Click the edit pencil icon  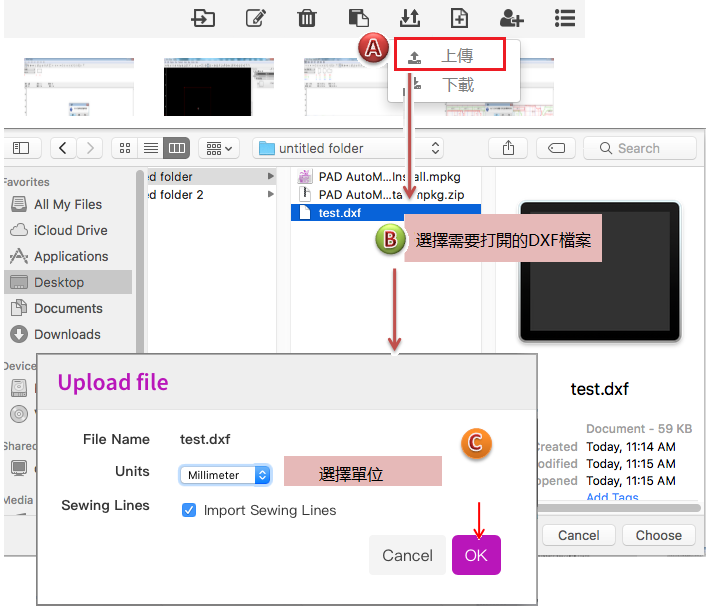pos(256,18)
